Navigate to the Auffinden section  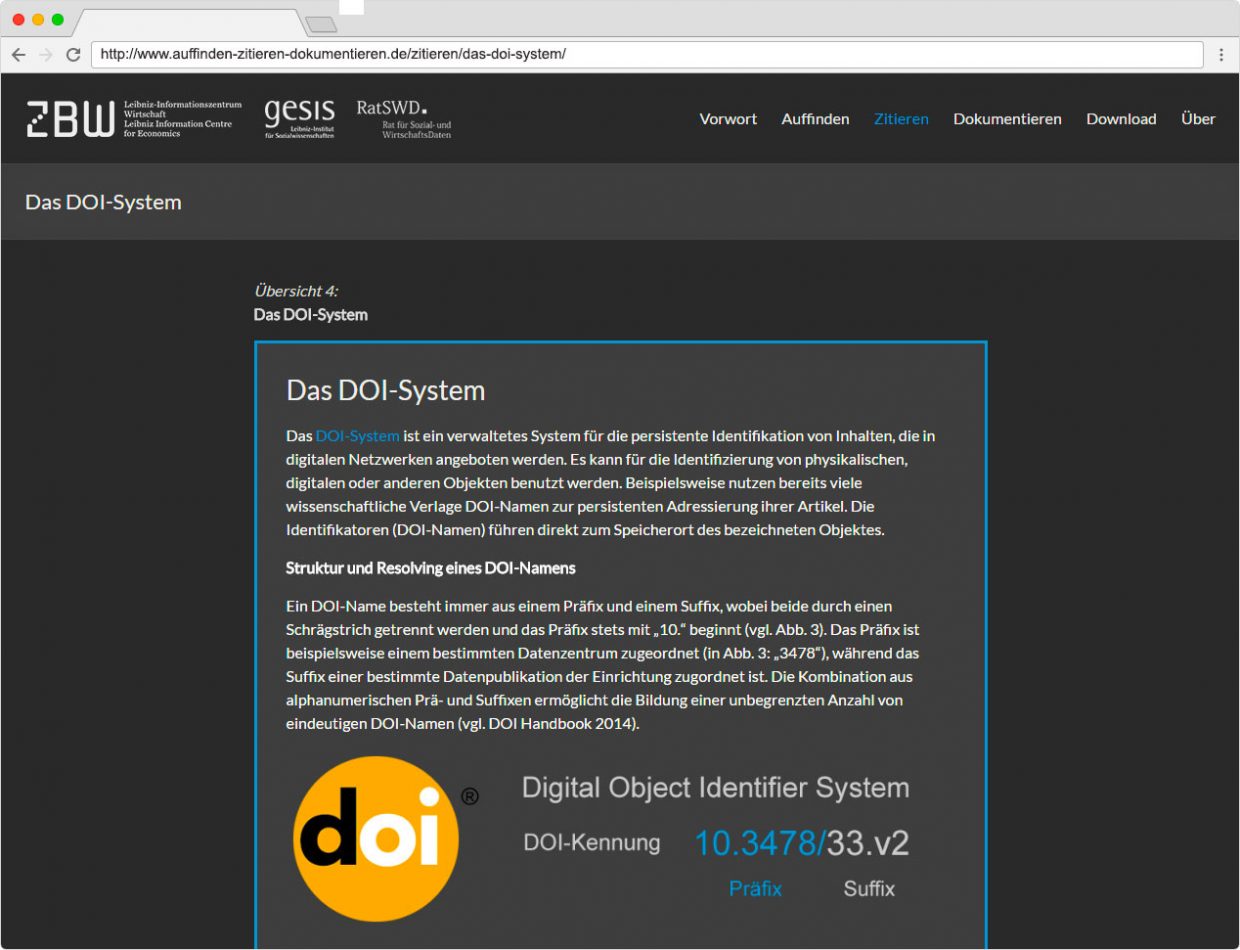pos(815,118)
